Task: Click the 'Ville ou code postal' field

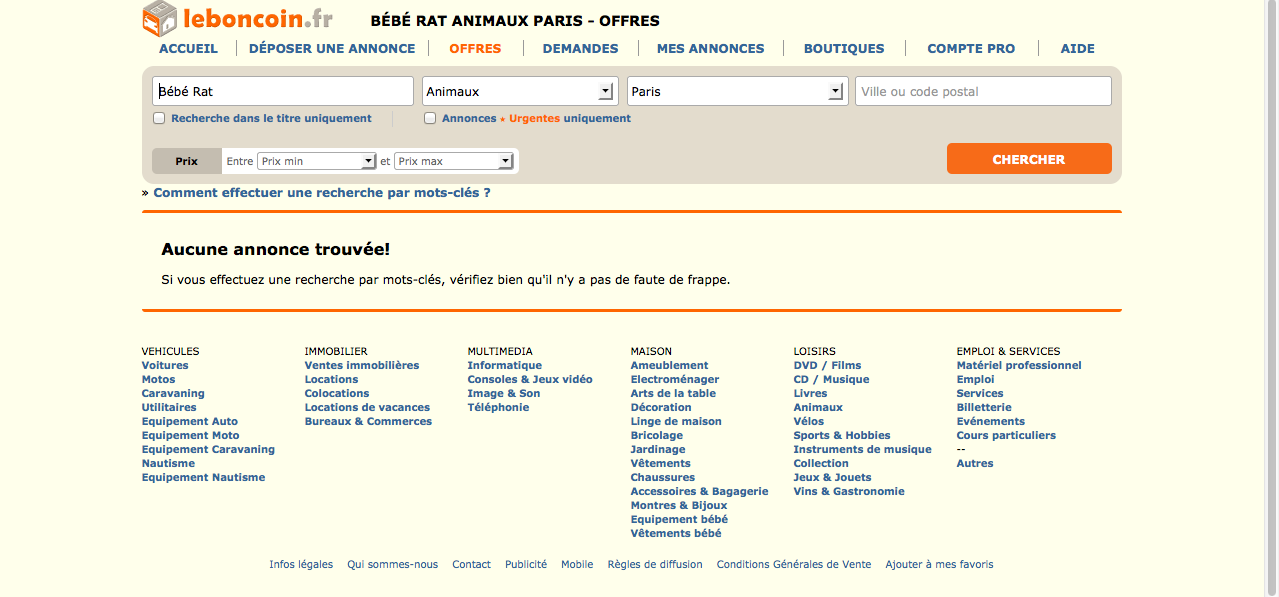Action: 982,91
